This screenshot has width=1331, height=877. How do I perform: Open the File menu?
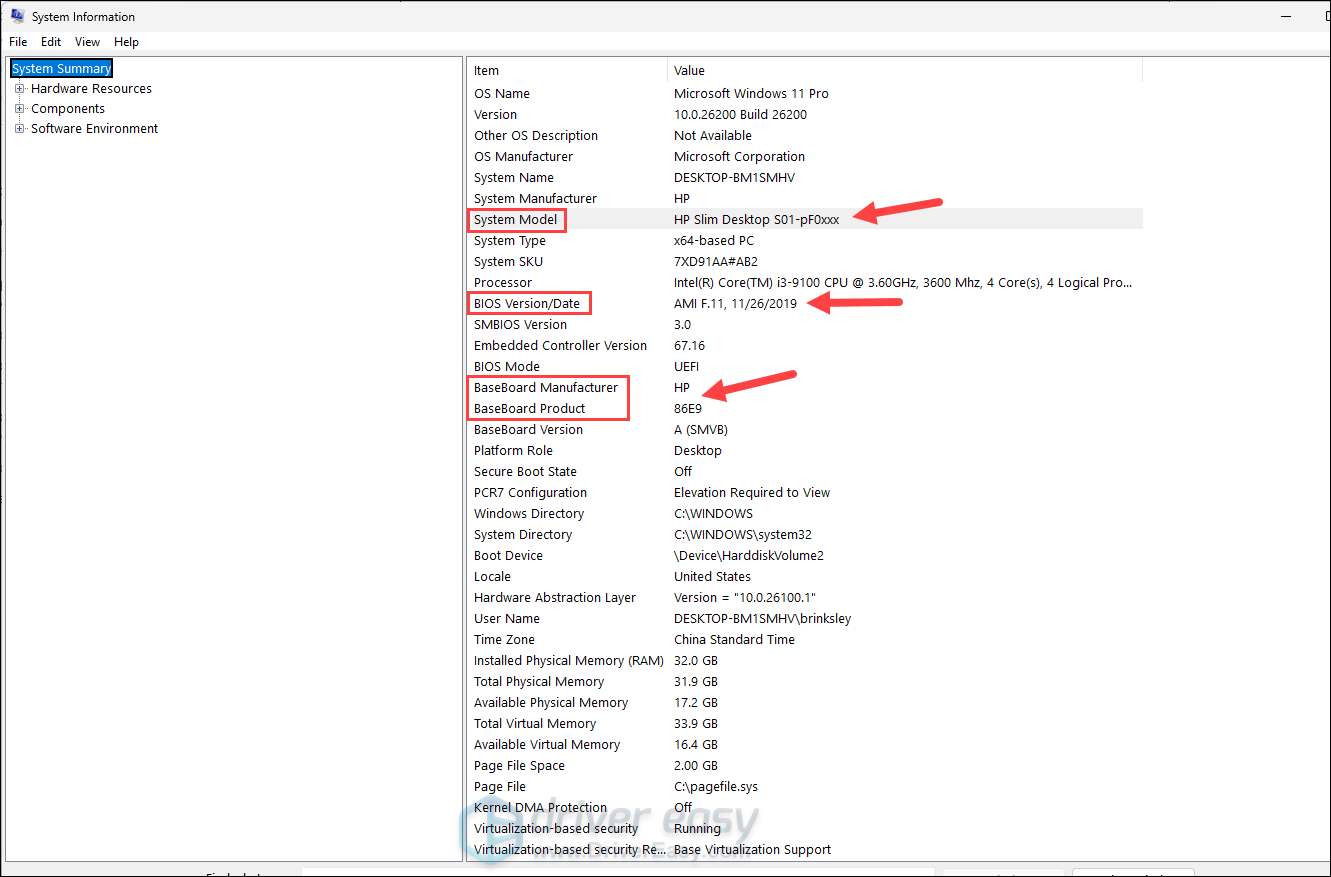pyautogui.click(x=18, y=42)
